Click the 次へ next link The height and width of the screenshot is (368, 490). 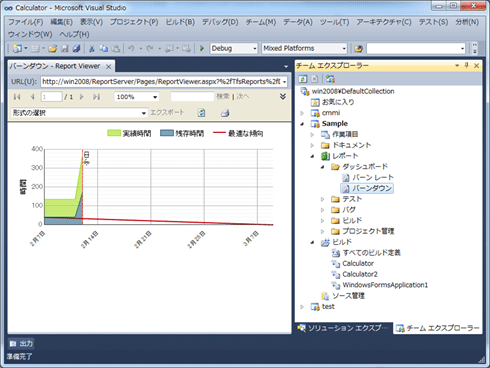pos(243,96)
